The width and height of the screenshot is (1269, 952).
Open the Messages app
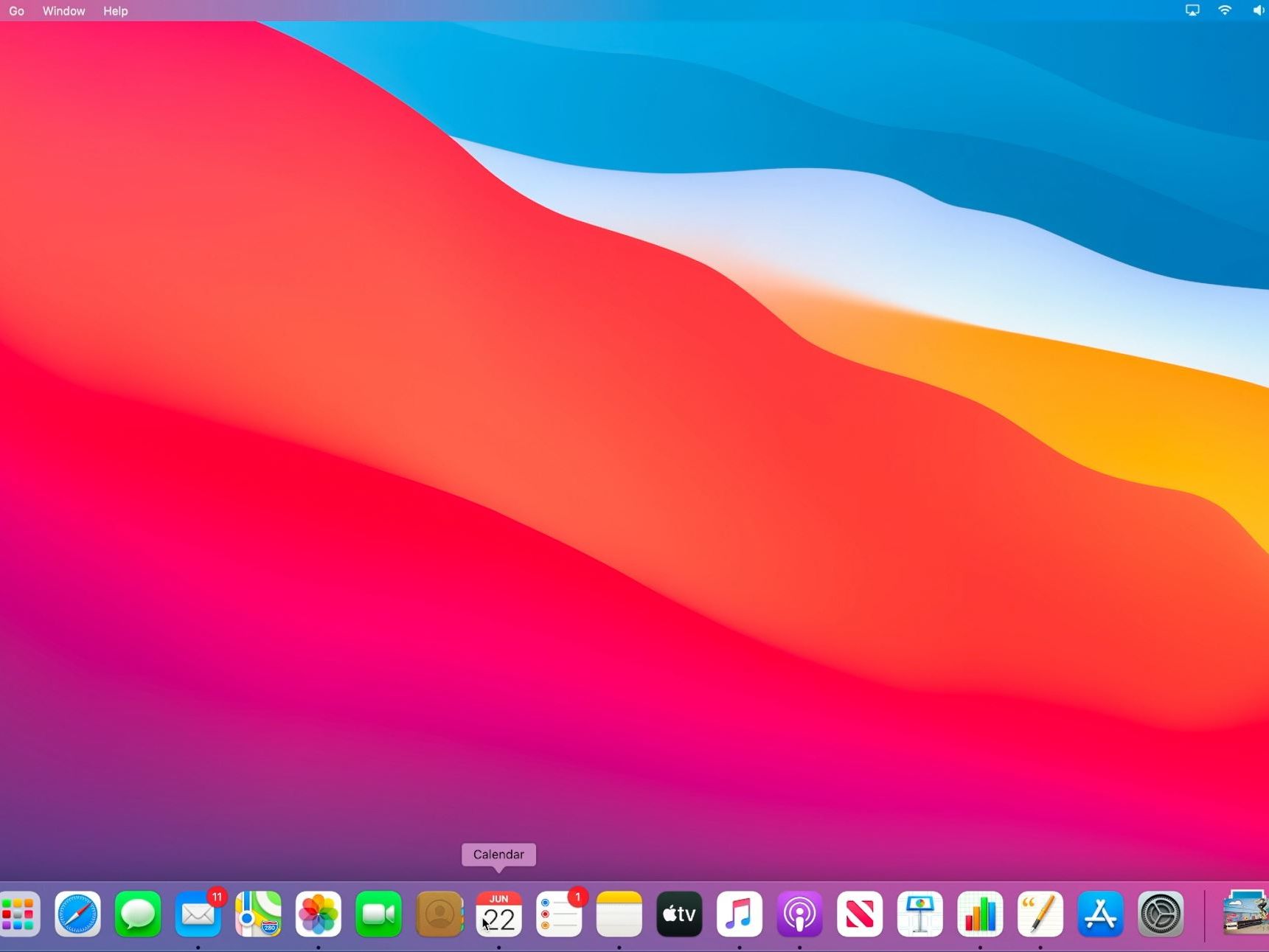click(x=138, y=914)
